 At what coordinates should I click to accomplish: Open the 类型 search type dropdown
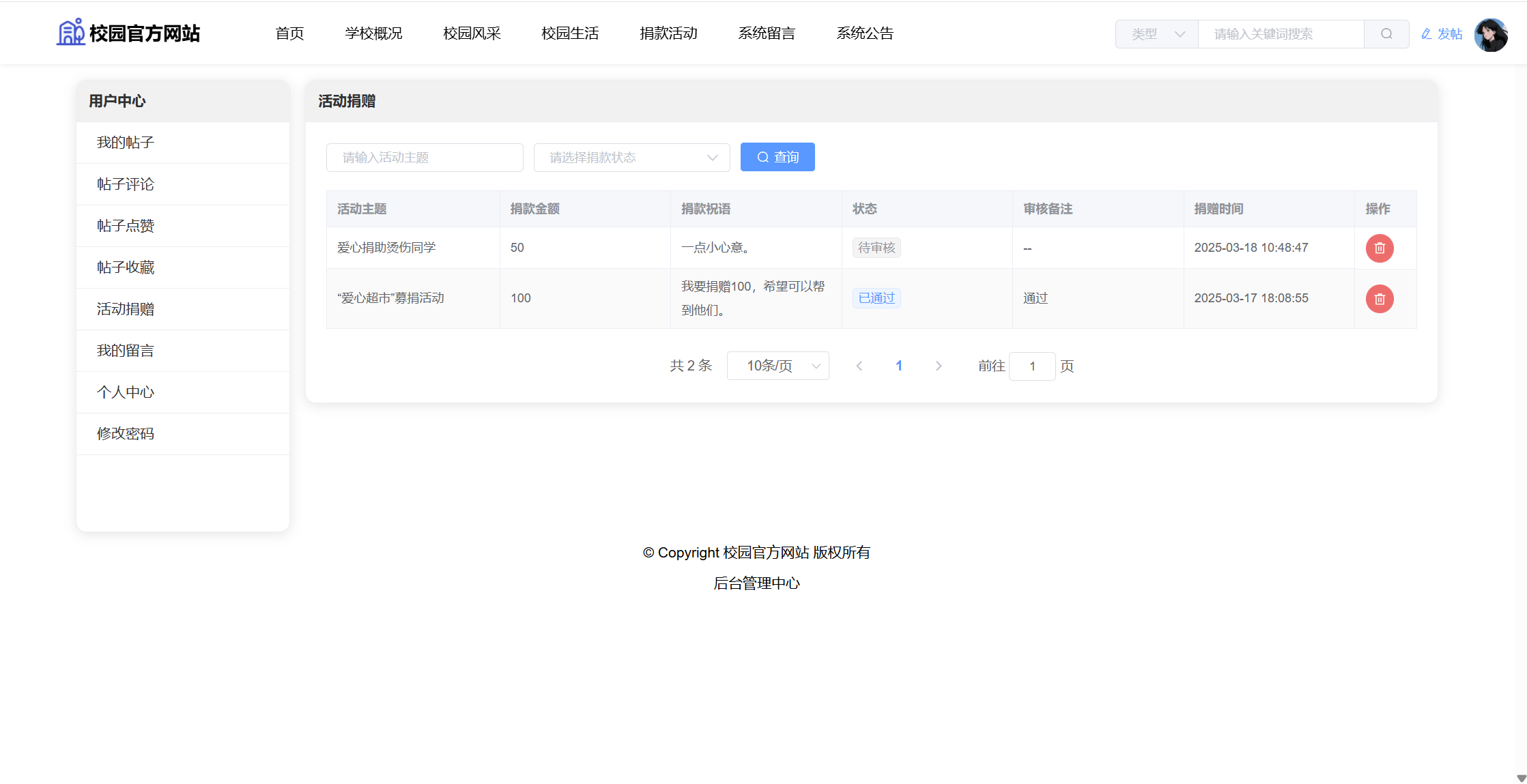coord(1156,34)
